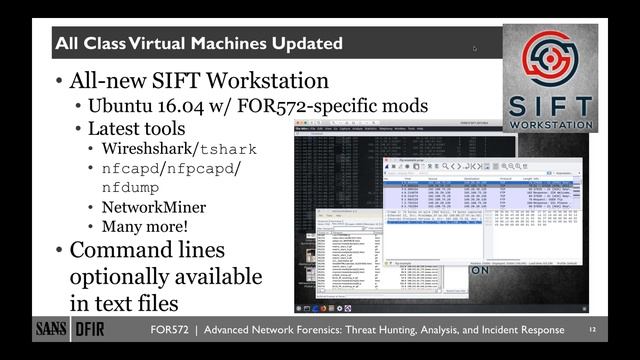Click the Wireshark normal size zoom icon

point(518,167)
